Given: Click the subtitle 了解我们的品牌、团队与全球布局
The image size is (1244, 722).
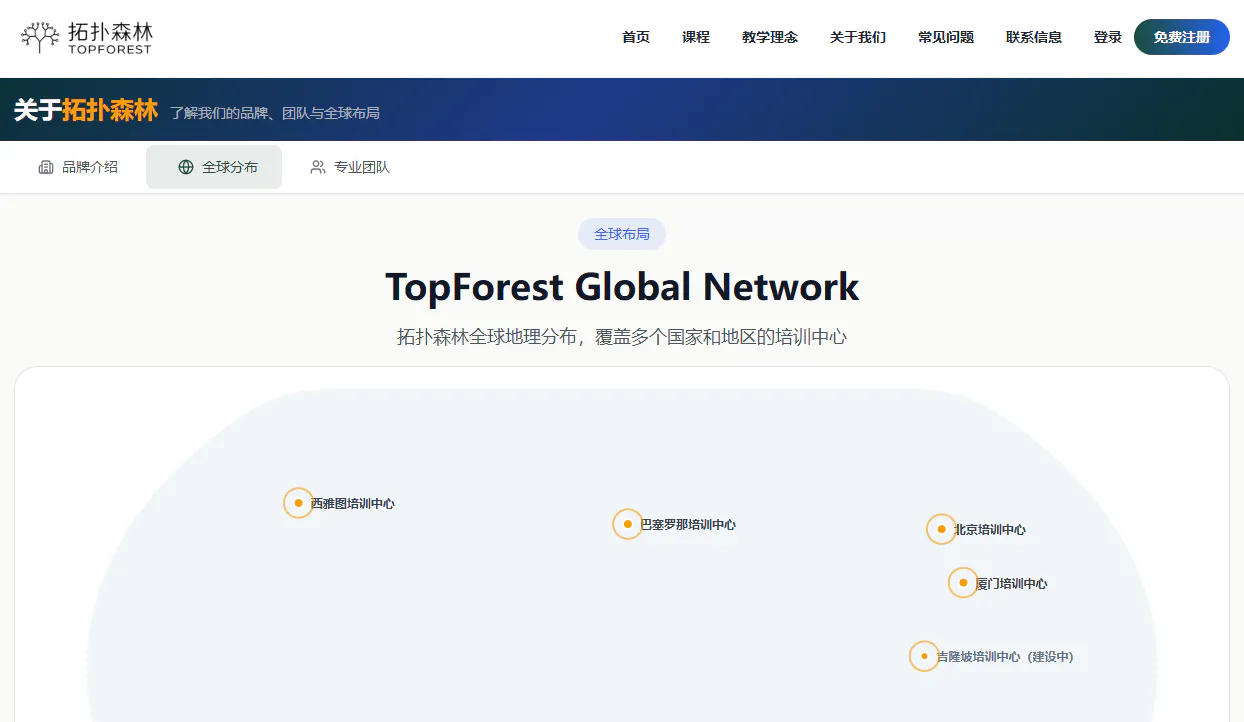Looking at the screenshot, I should coord(275,113).
